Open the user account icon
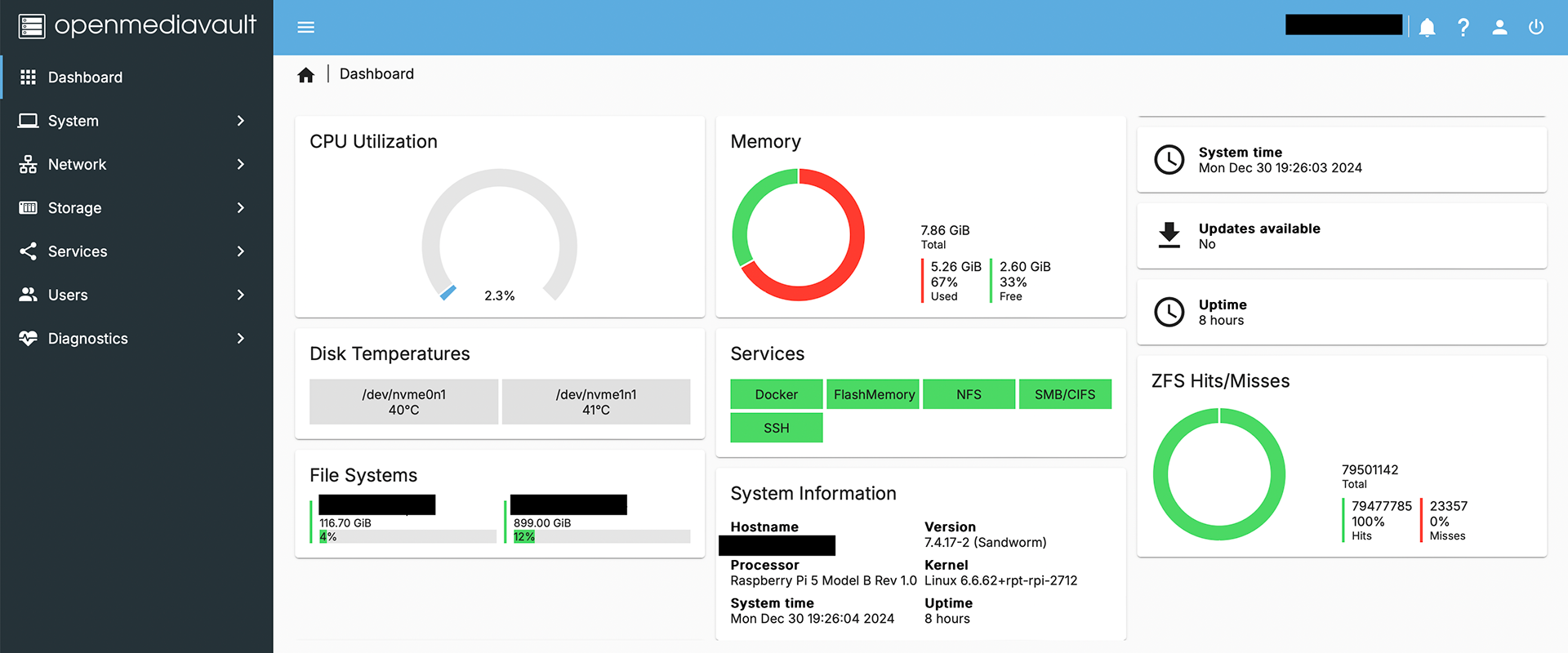 (x=1499, y=28)
